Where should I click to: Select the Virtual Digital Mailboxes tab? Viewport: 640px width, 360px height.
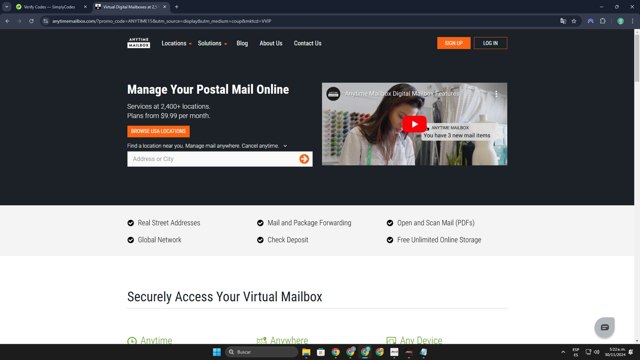pyautogui.click(x=129, y=7)
